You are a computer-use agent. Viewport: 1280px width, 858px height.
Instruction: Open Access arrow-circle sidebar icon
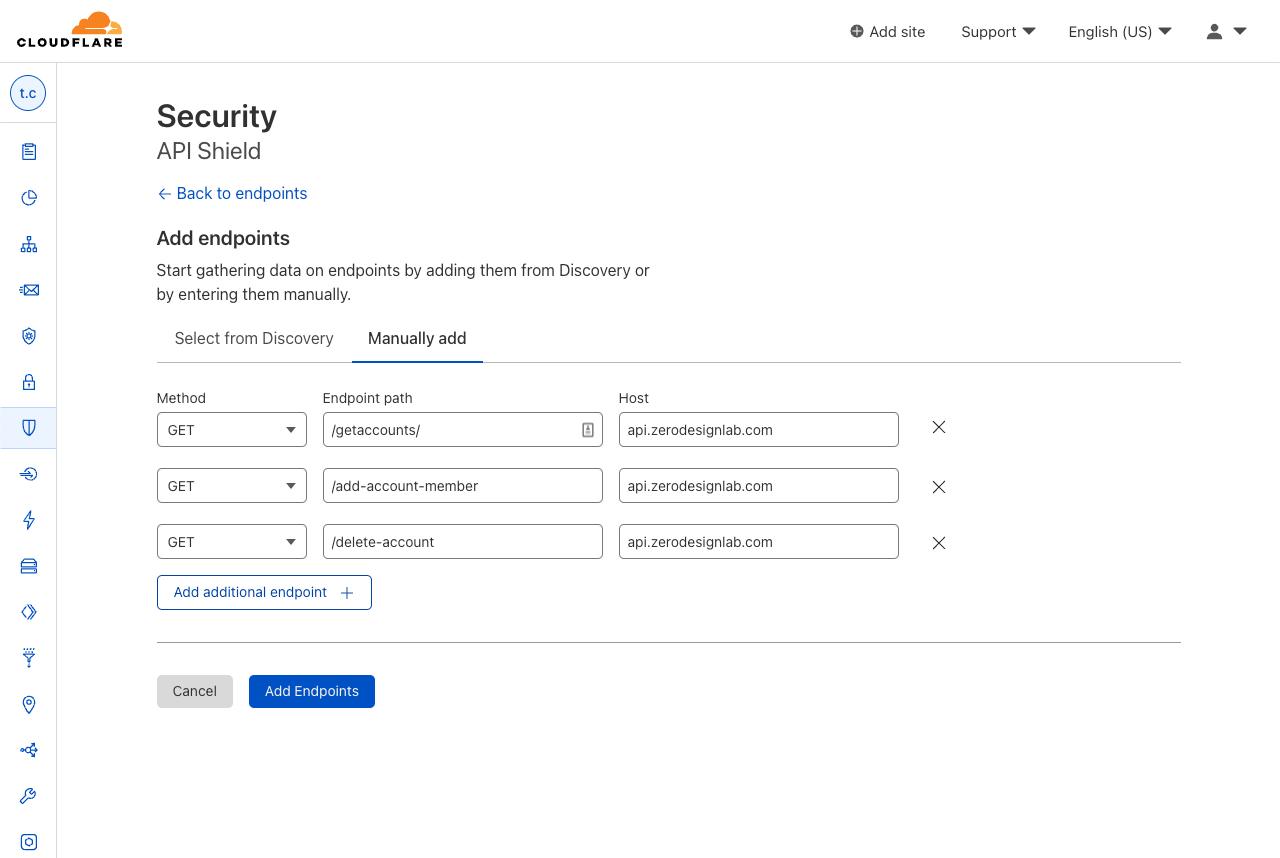[x=29, y=474]
